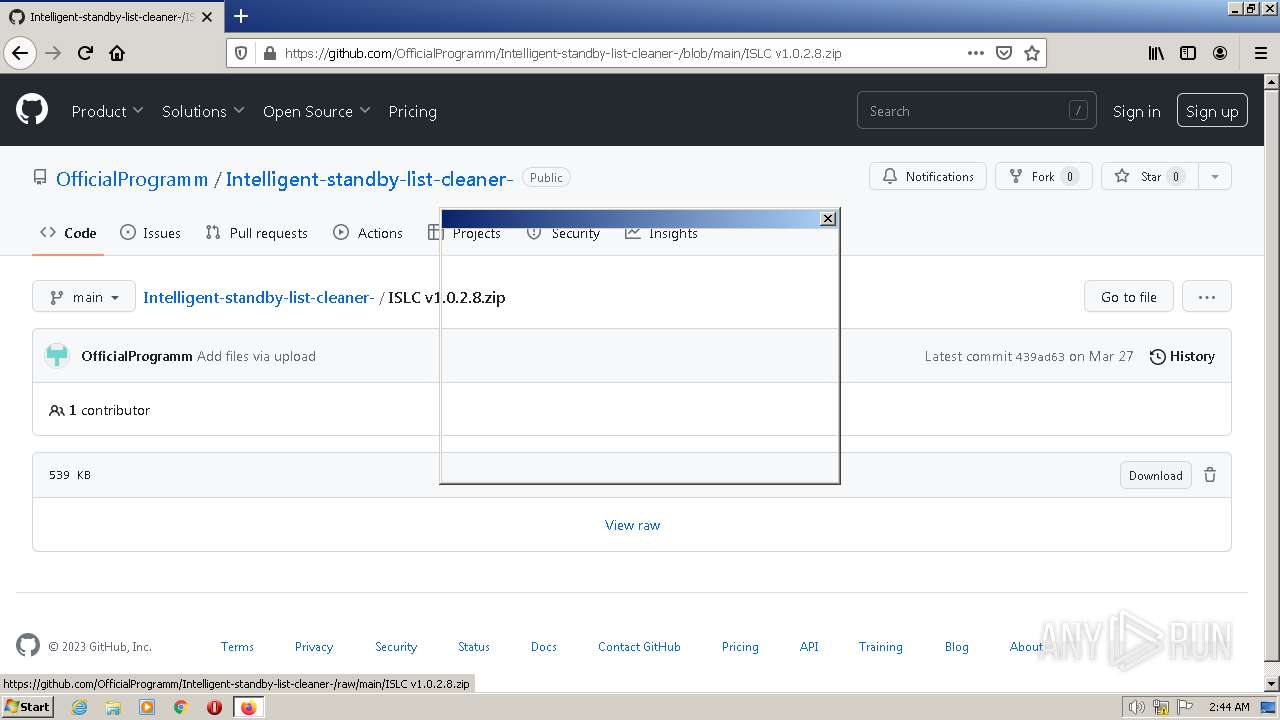Open Firefox hamburger menu
Viewport: 1280px width, 720px height.
1260,53
